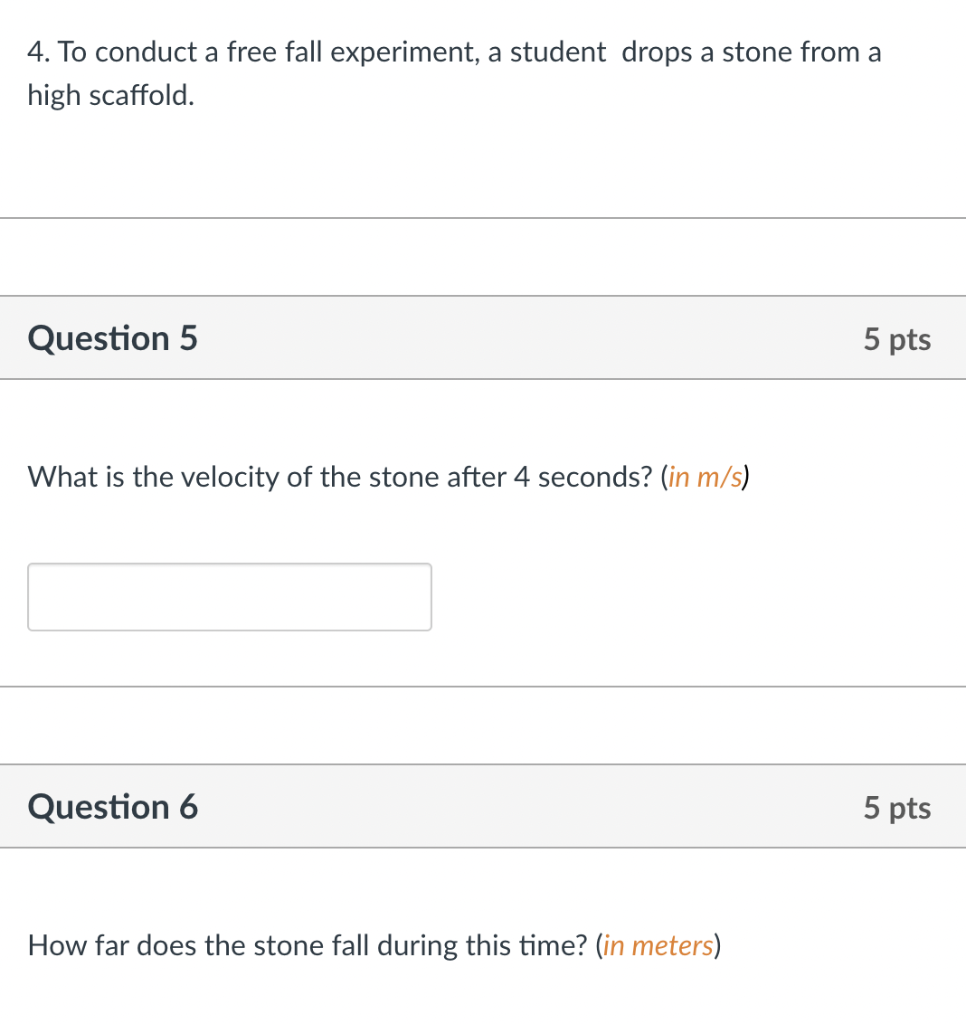Click the word "student" in the problem statement
The height and width of the screenshot is (1024, 966).
pyautogui.click(x=558, y=53)
